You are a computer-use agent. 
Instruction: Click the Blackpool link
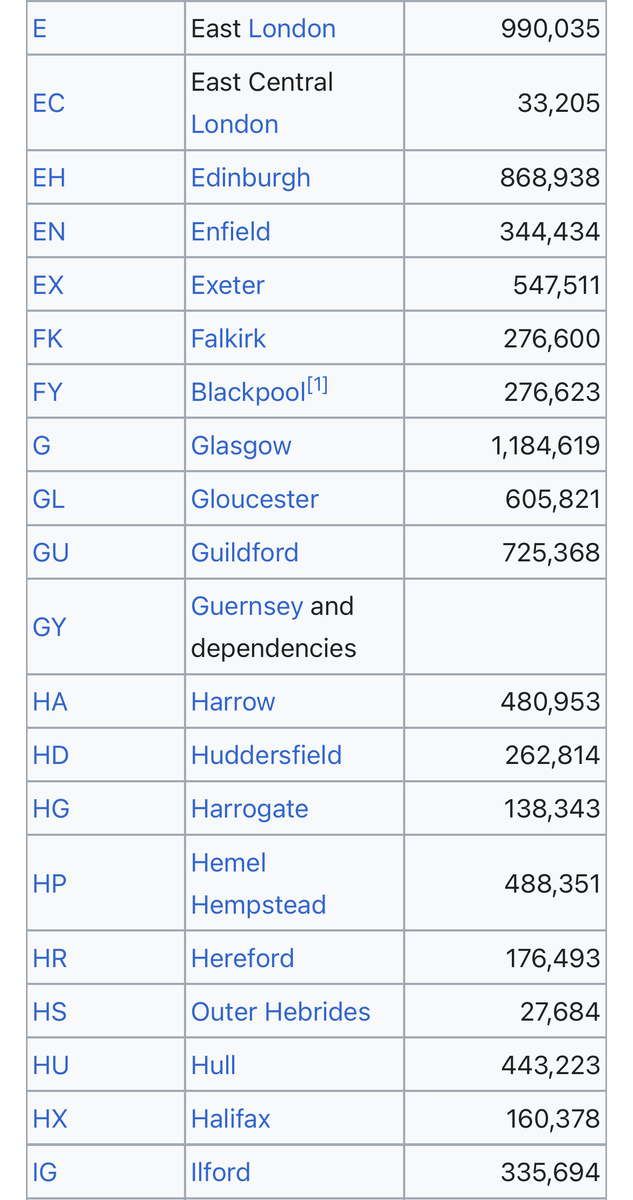click(247, 393)
